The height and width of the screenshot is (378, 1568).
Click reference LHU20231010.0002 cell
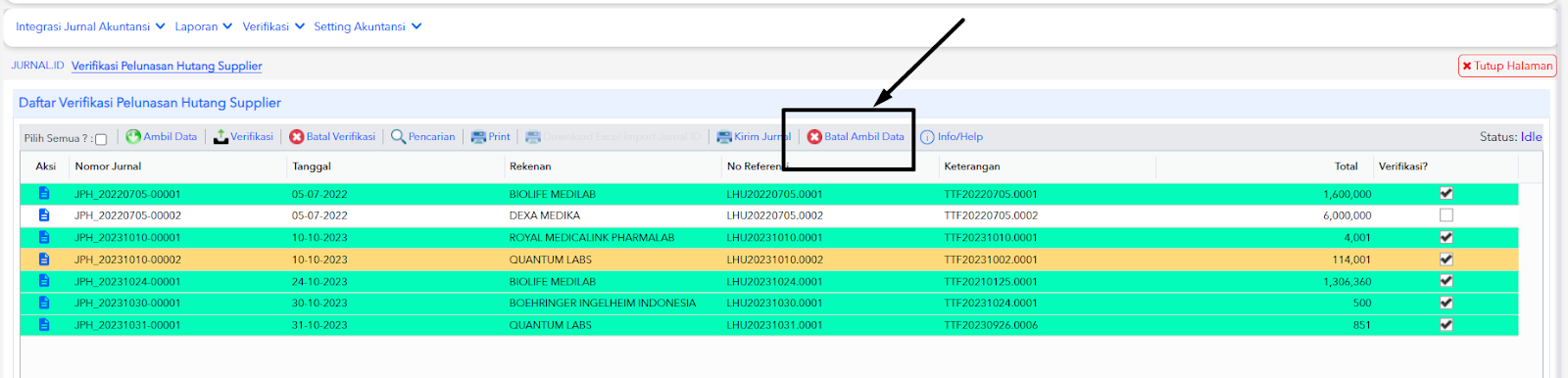click(x=775, y=260)
